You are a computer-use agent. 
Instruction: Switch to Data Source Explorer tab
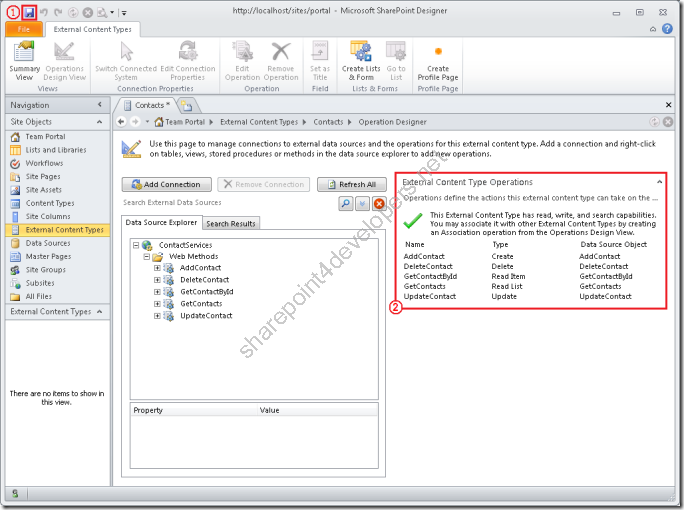coord(161,222)
